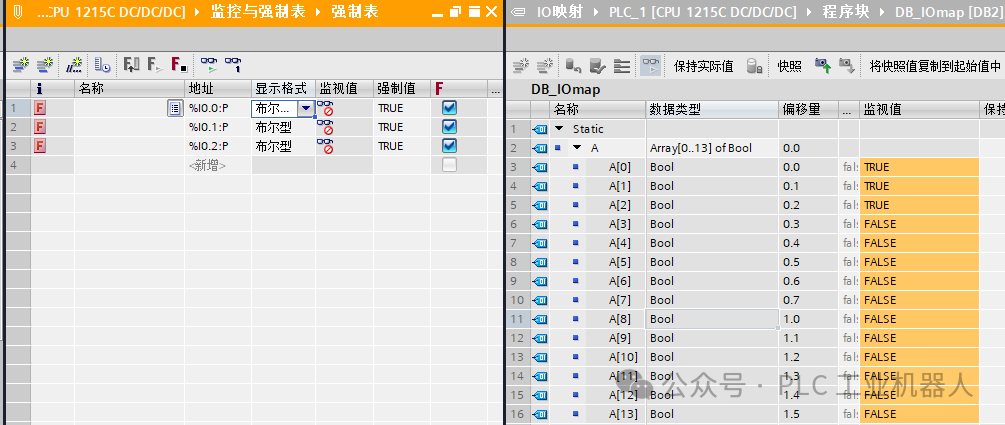
Task: Open the display format dropdown for %I0.0:P
Action: (x=306, y=108)
